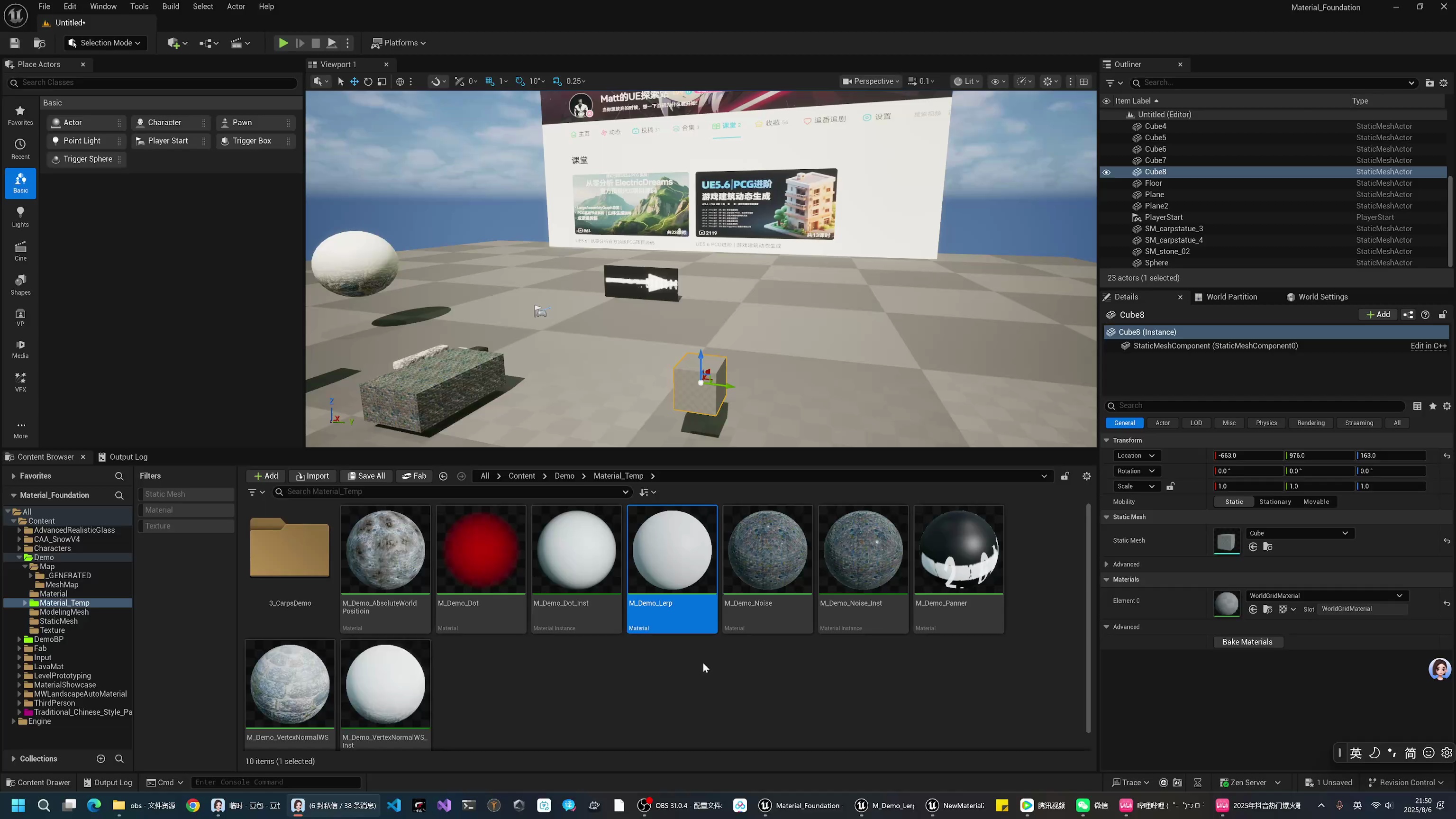Viewport: 1456px width, 819px height.
Task: Select the Cine category icon
Action: [20, 251]
